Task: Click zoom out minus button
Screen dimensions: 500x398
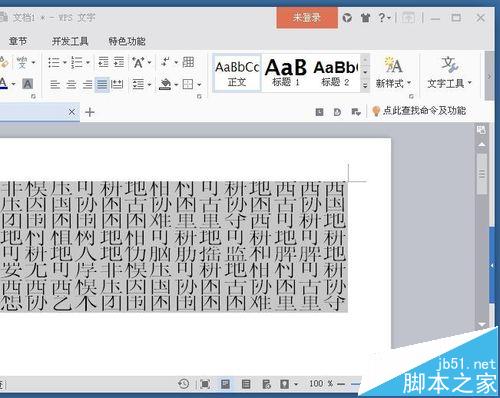Action: point(341,384)
